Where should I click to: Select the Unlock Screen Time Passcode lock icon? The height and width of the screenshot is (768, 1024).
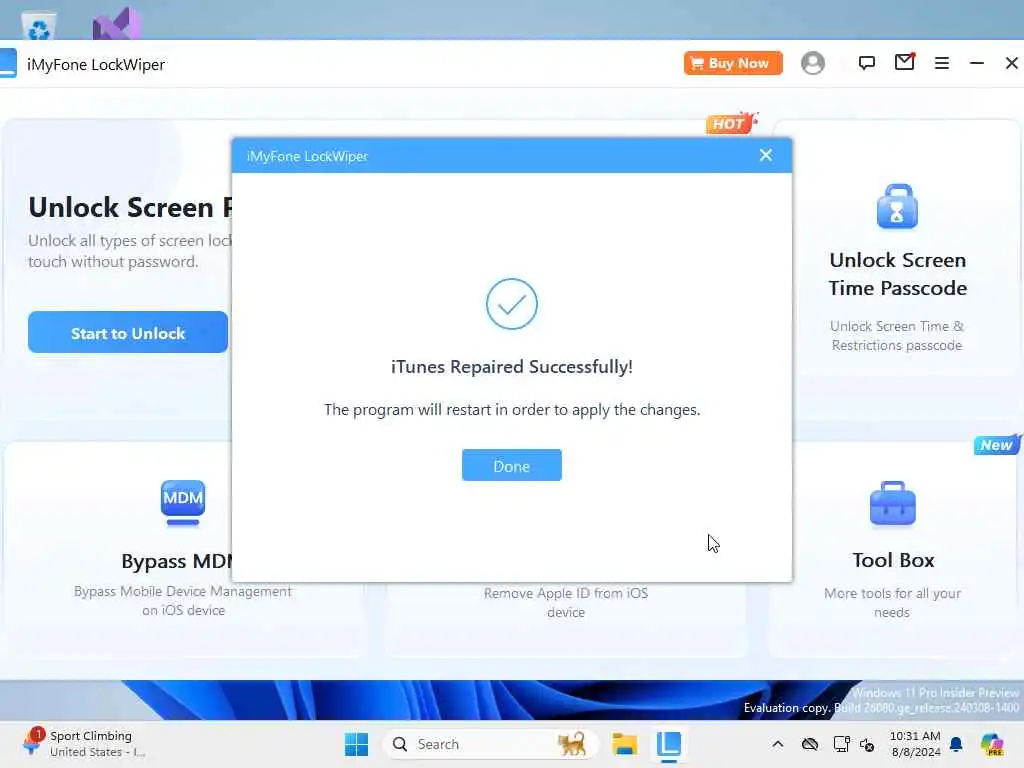(x=897, y=207)
